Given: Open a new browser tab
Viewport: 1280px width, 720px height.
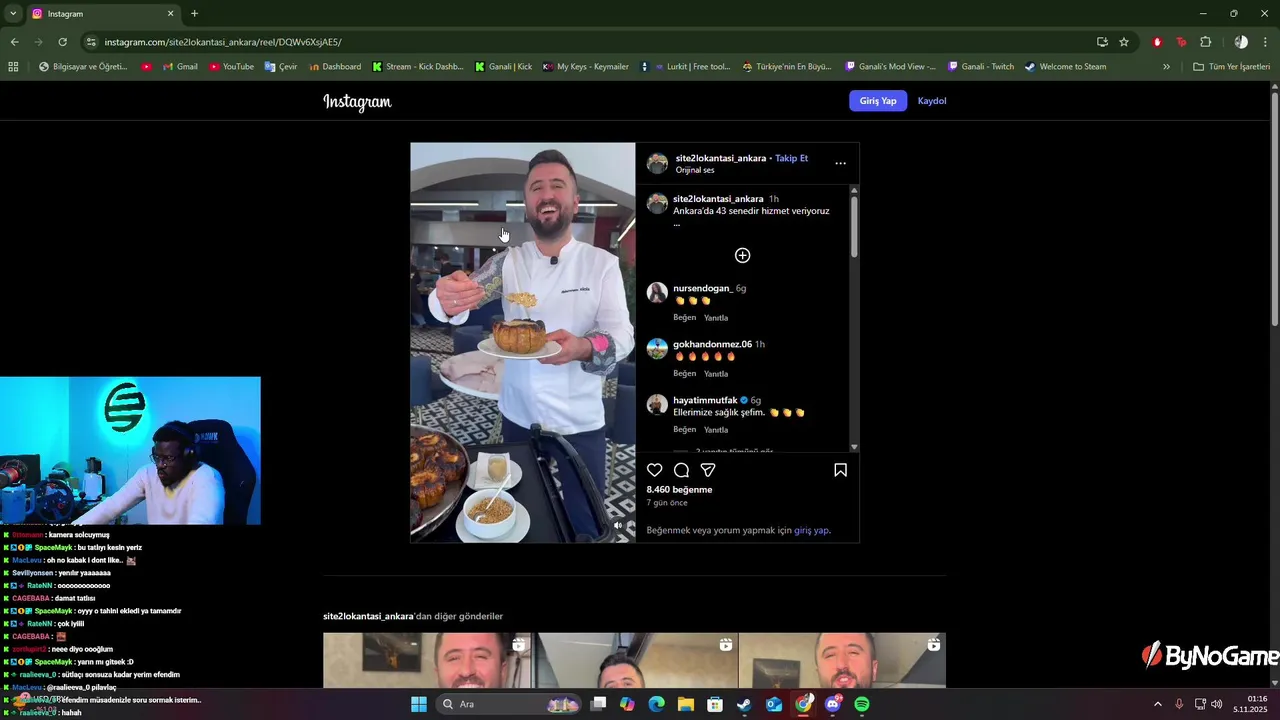Looking at the screenshot, I should coord(194,13).
